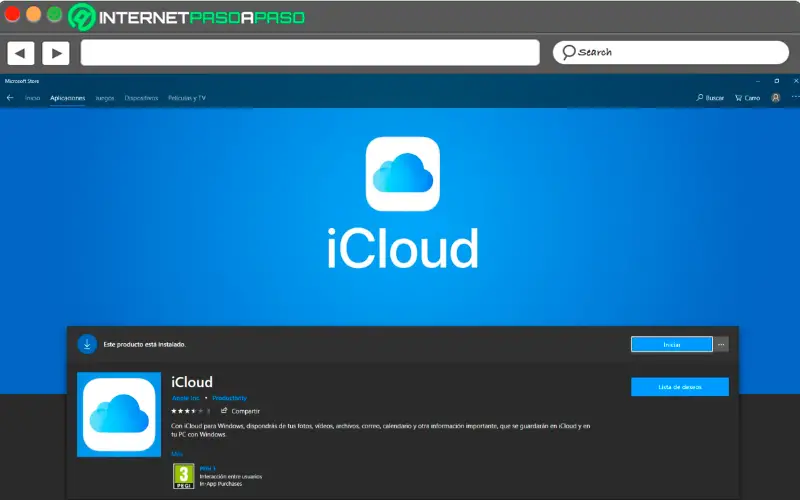Click the "Este producto está instalado." message
The image size is (800, 500).
[144, 344]
